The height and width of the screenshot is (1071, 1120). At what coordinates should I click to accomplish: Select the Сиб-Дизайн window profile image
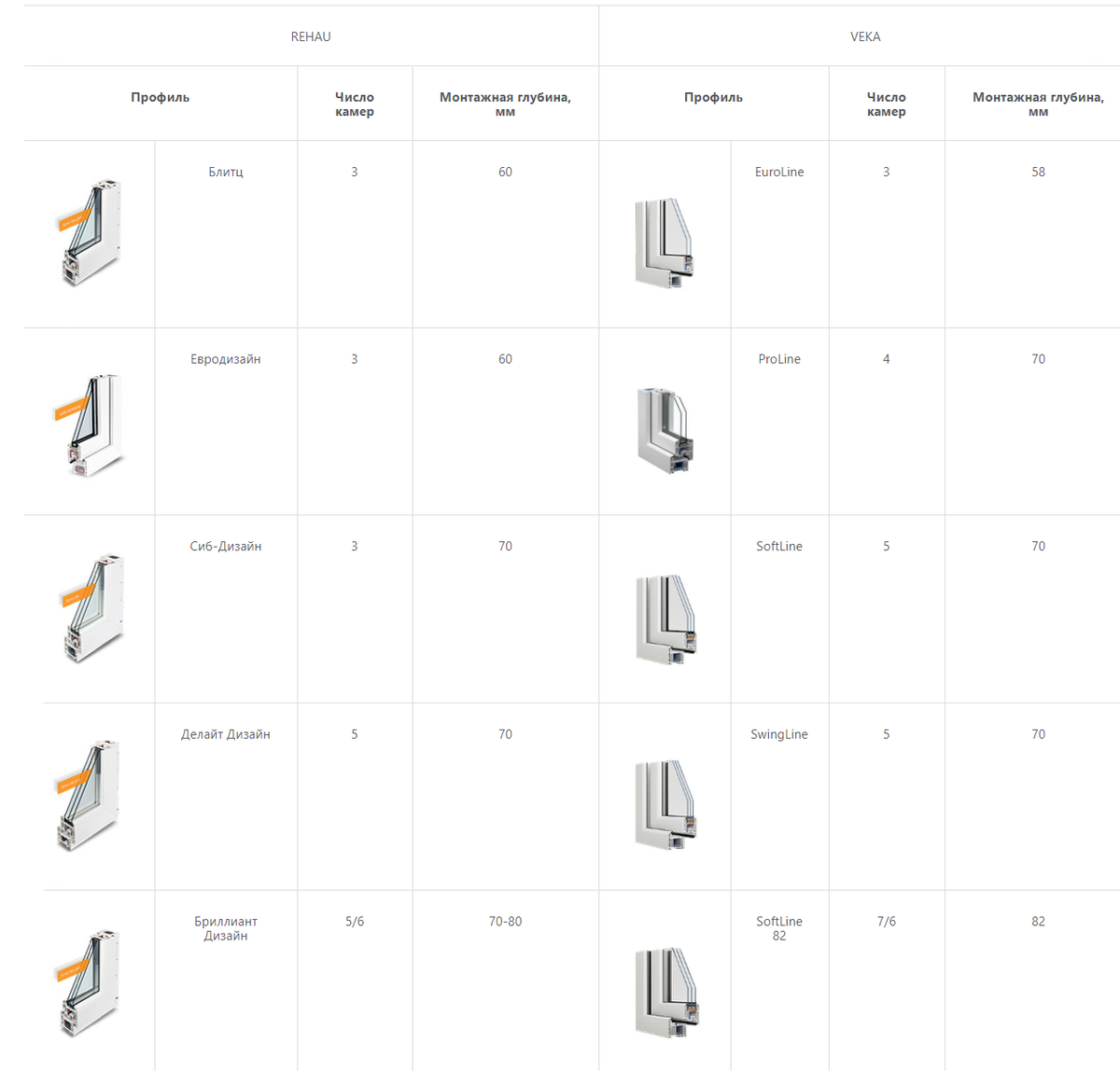[92, 609]
